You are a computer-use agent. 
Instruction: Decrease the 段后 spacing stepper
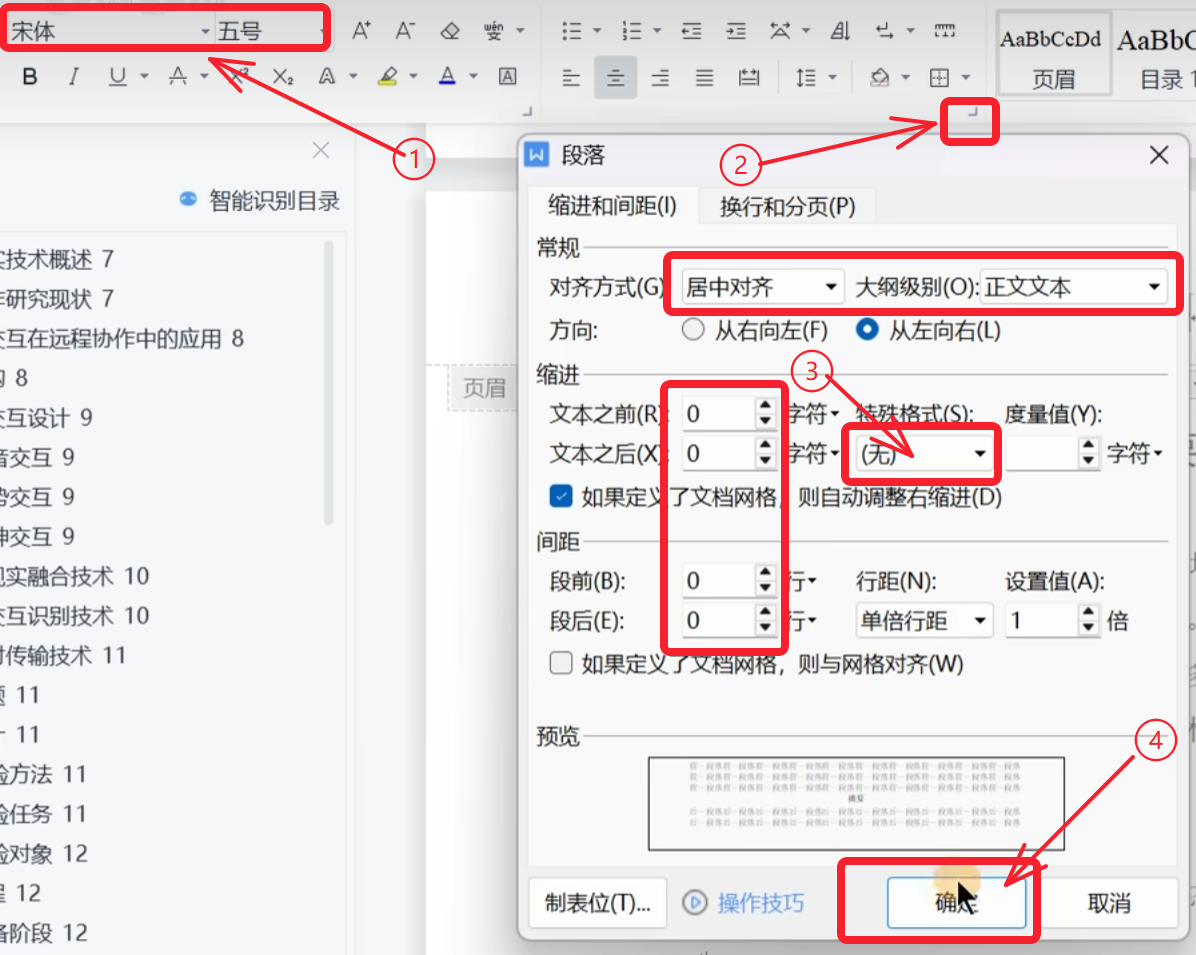(765, 629)
